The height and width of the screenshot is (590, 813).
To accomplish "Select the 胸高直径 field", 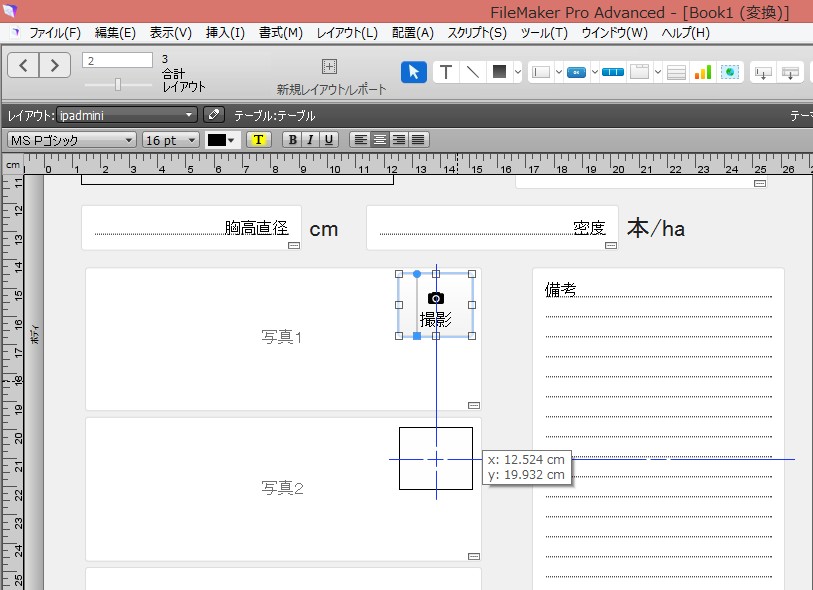I will 191,228.
